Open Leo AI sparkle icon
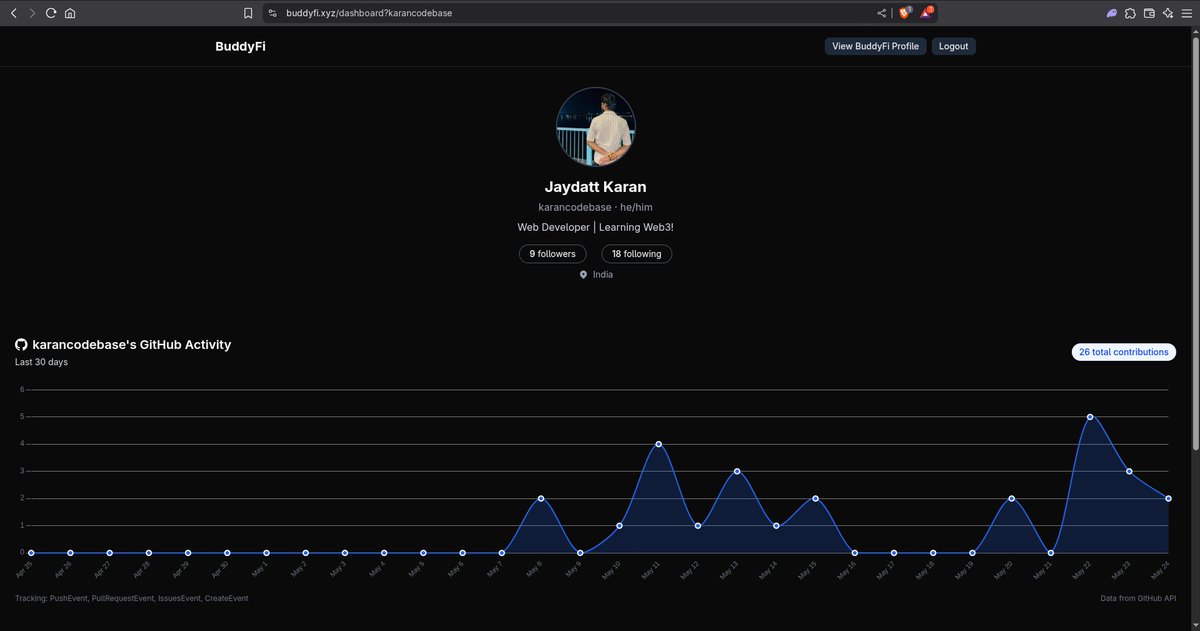 (x=1167, y=13)
